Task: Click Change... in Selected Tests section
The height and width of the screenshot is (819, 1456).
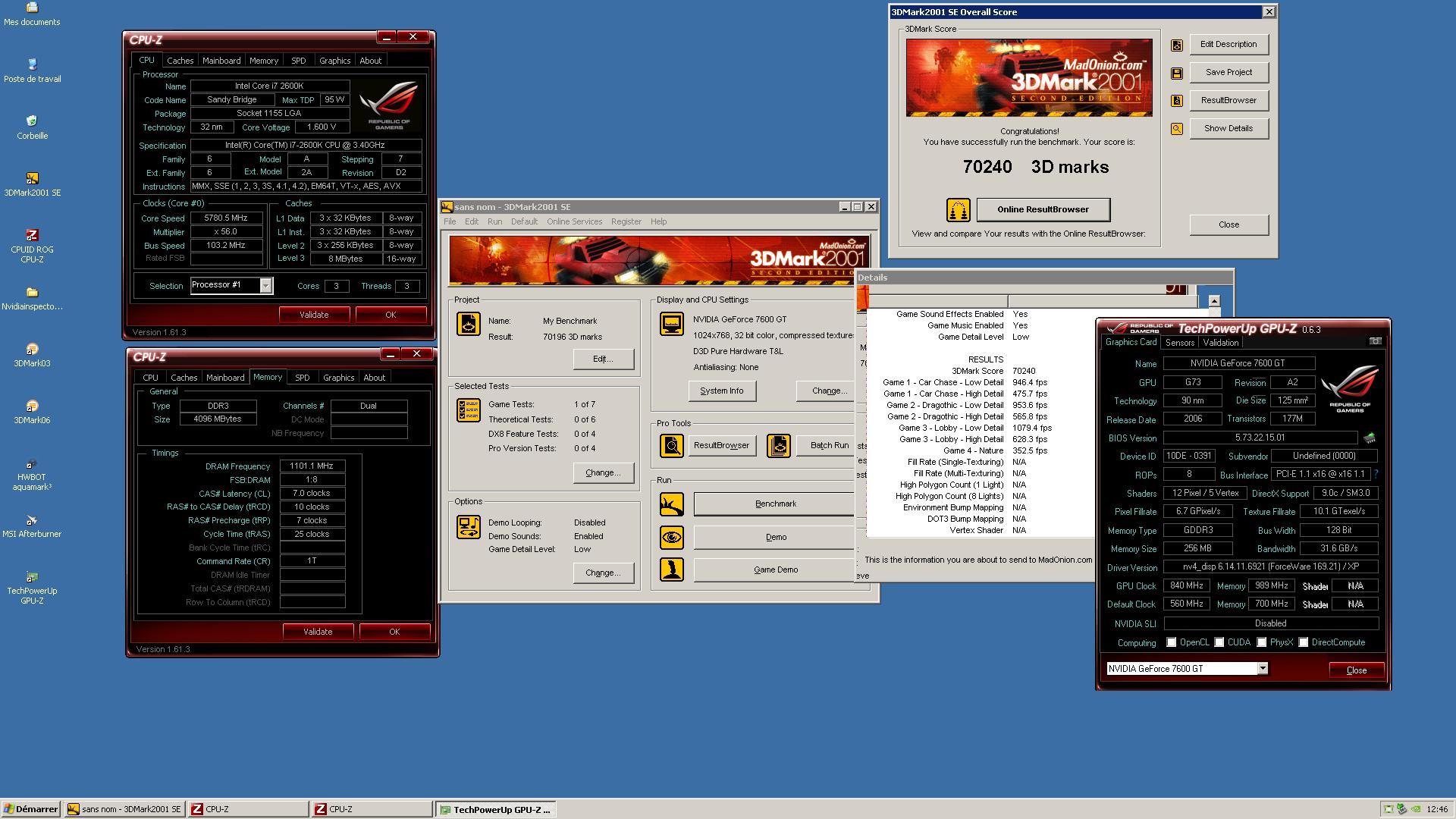Action: (x=603, y=473)
